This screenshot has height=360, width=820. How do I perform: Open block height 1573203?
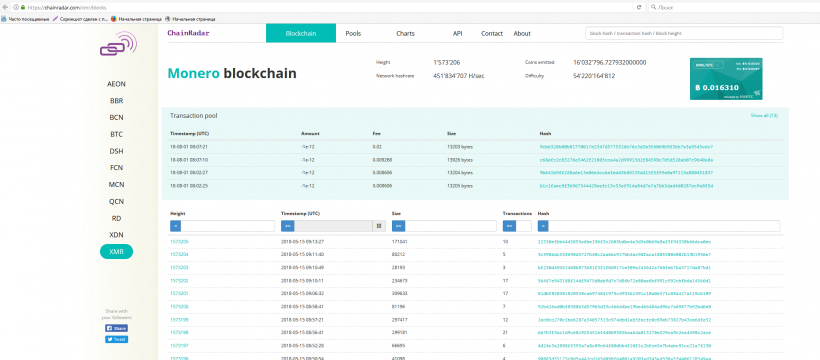pyautogui.click(x=179, y=267)
